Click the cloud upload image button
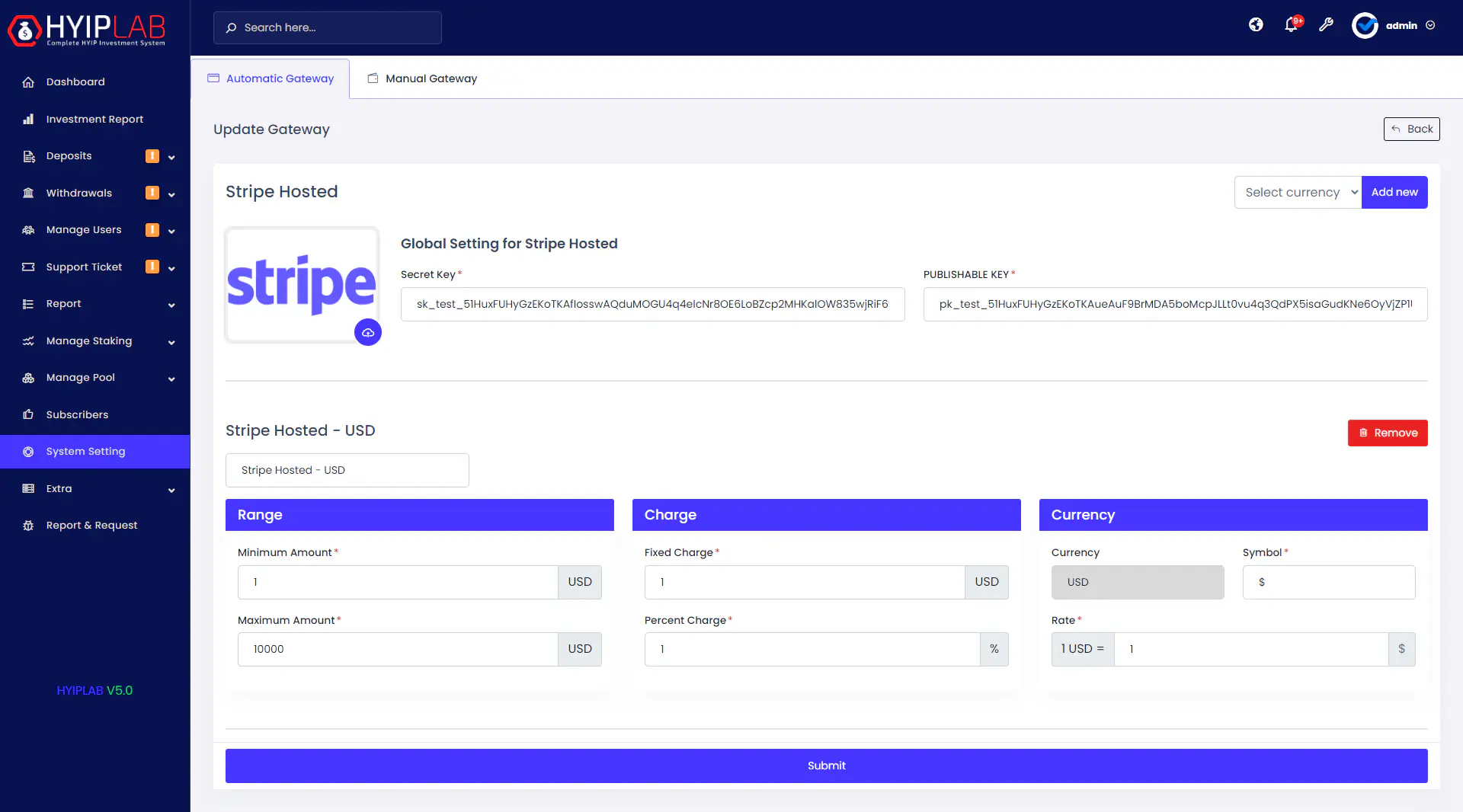The height and width of the screenshot is (812, 1463). (368, 332)
